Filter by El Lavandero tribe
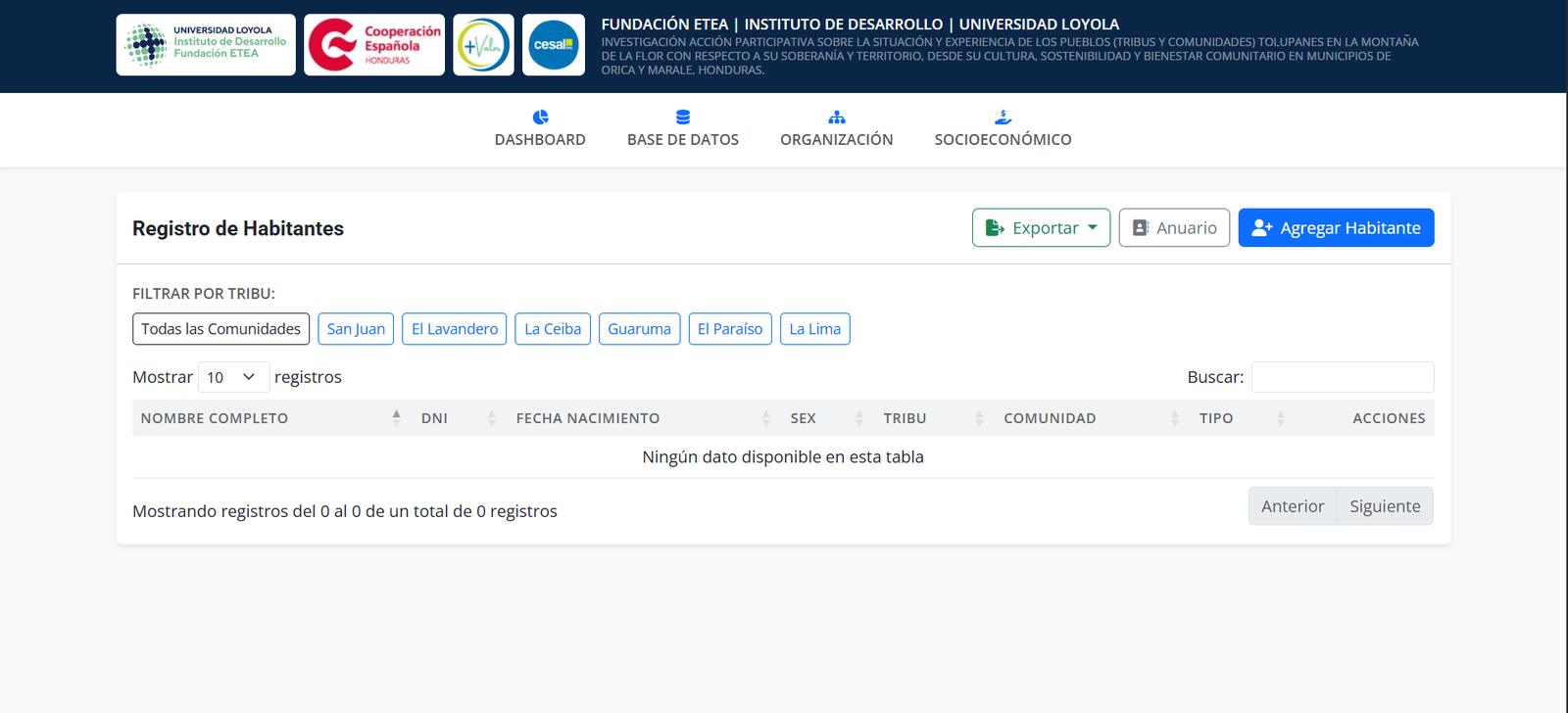The height and width of the screenshot is (713, 1568). 455,329
